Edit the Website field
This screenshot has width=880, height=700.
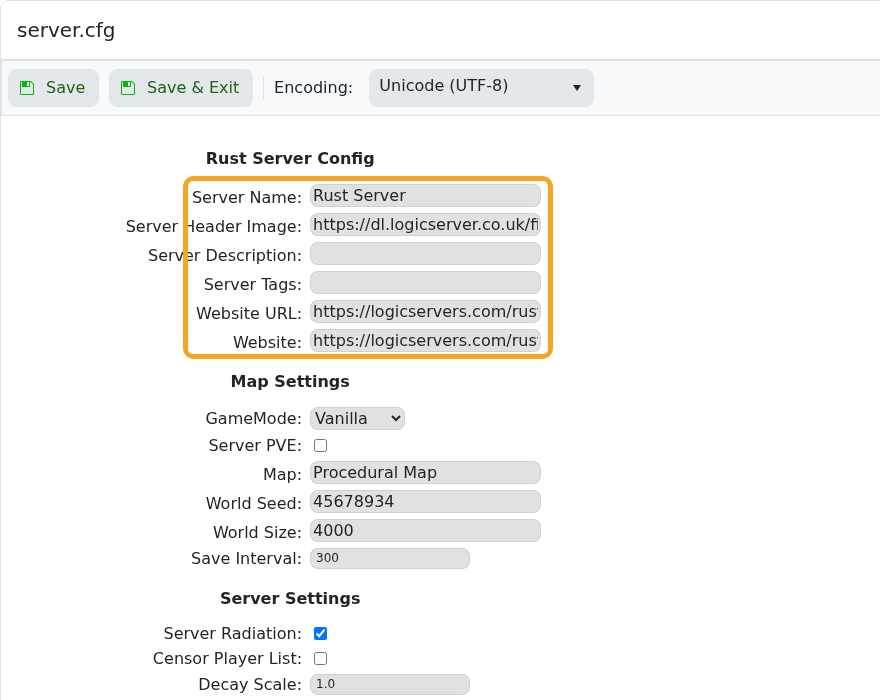[x=425, y=341]
